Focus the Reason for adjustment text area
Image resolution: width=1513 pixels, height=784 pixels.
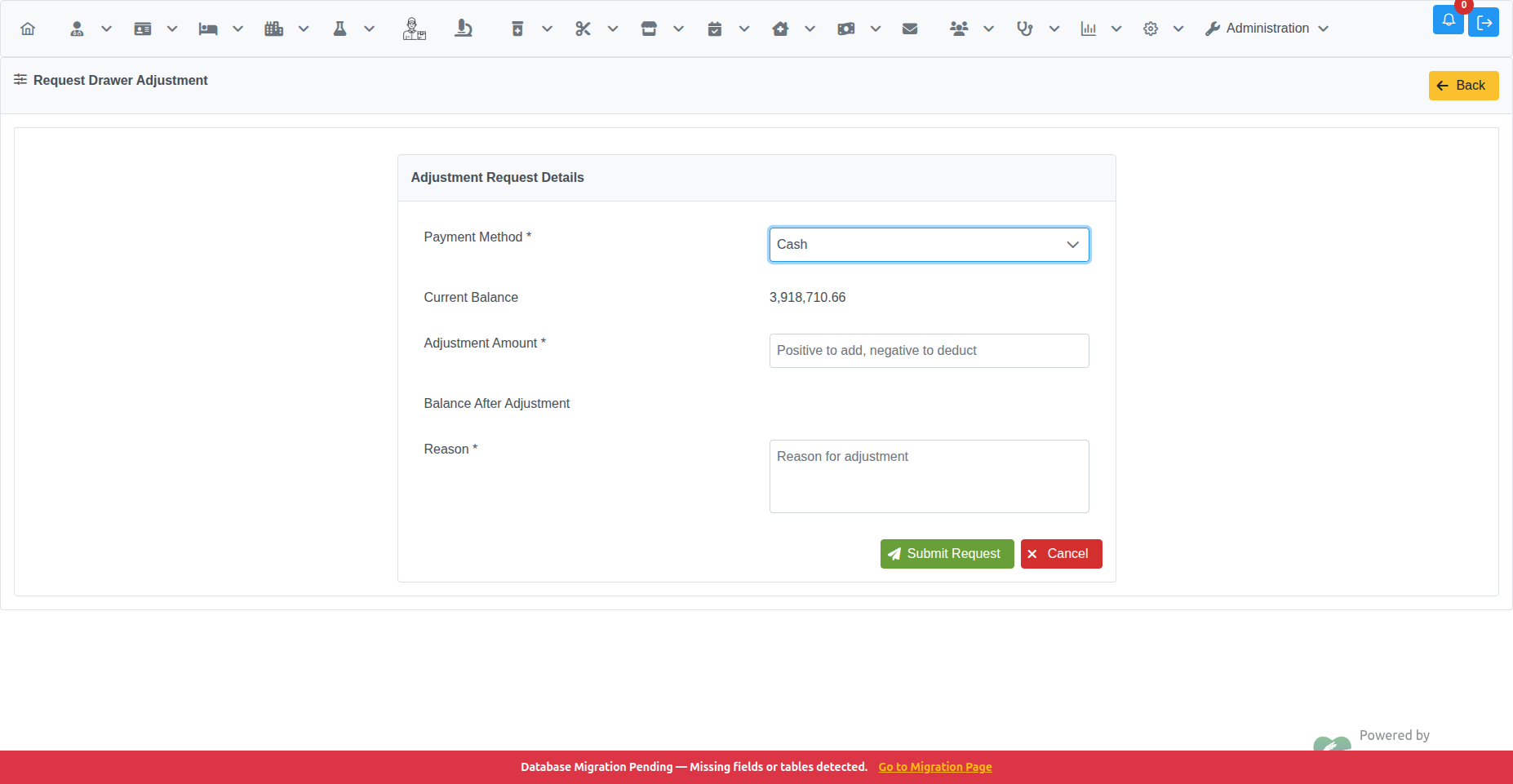tap(929, 476)
